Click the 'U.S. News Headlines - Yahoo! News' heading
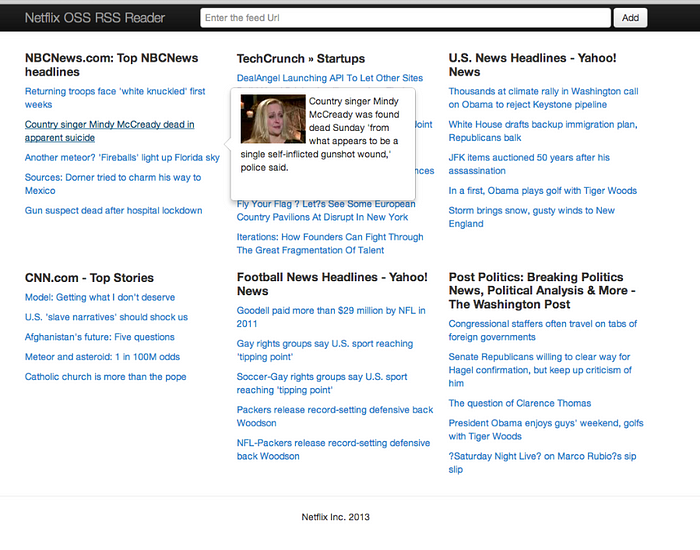Viewport: 700px width, 550px height. (532, 65)
